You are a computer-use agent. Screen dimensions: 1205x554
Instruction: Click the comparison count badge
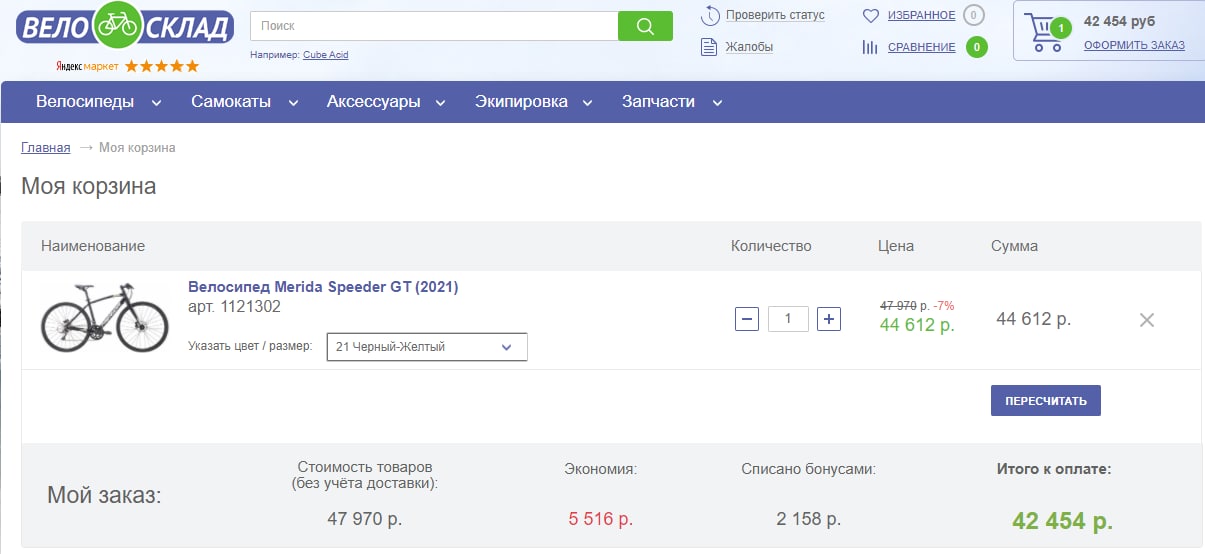[977, 47]
